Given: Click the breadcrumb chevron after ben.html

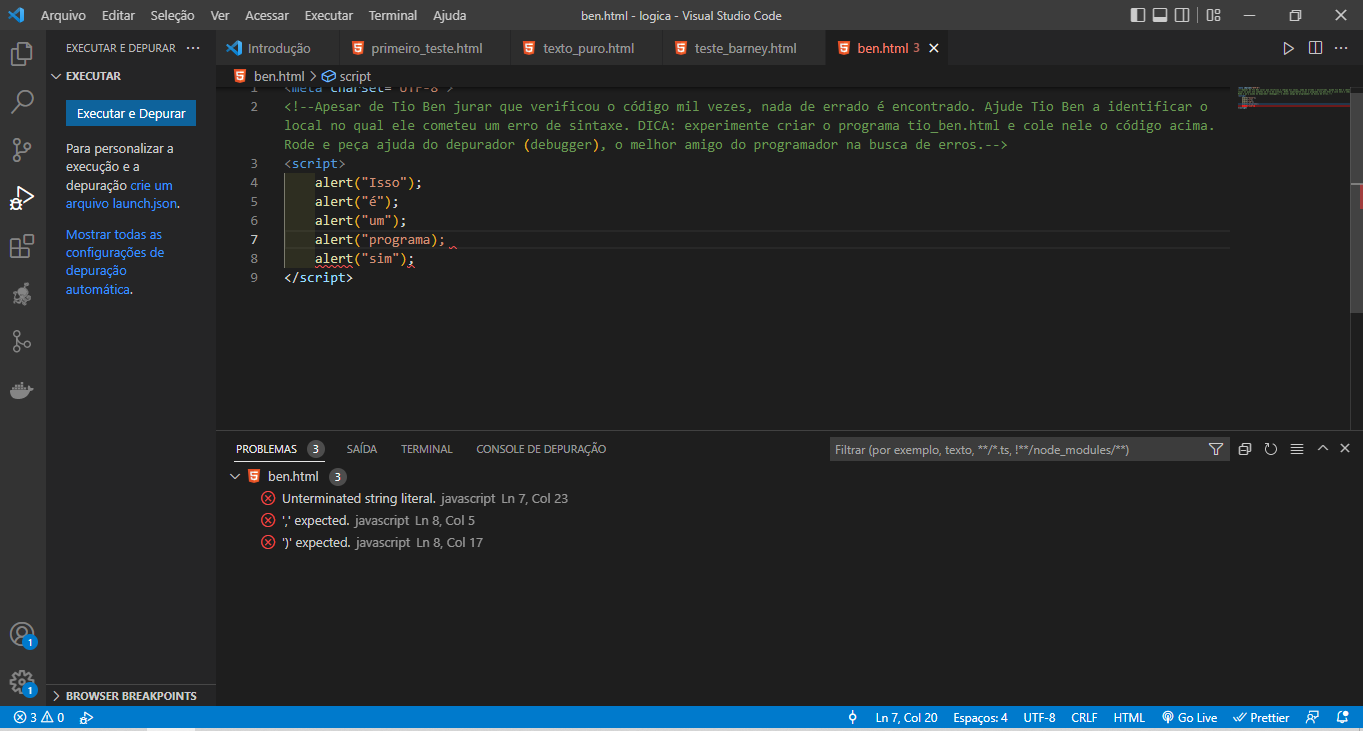Looking at the screenshot, I should [x=313, y=76].
